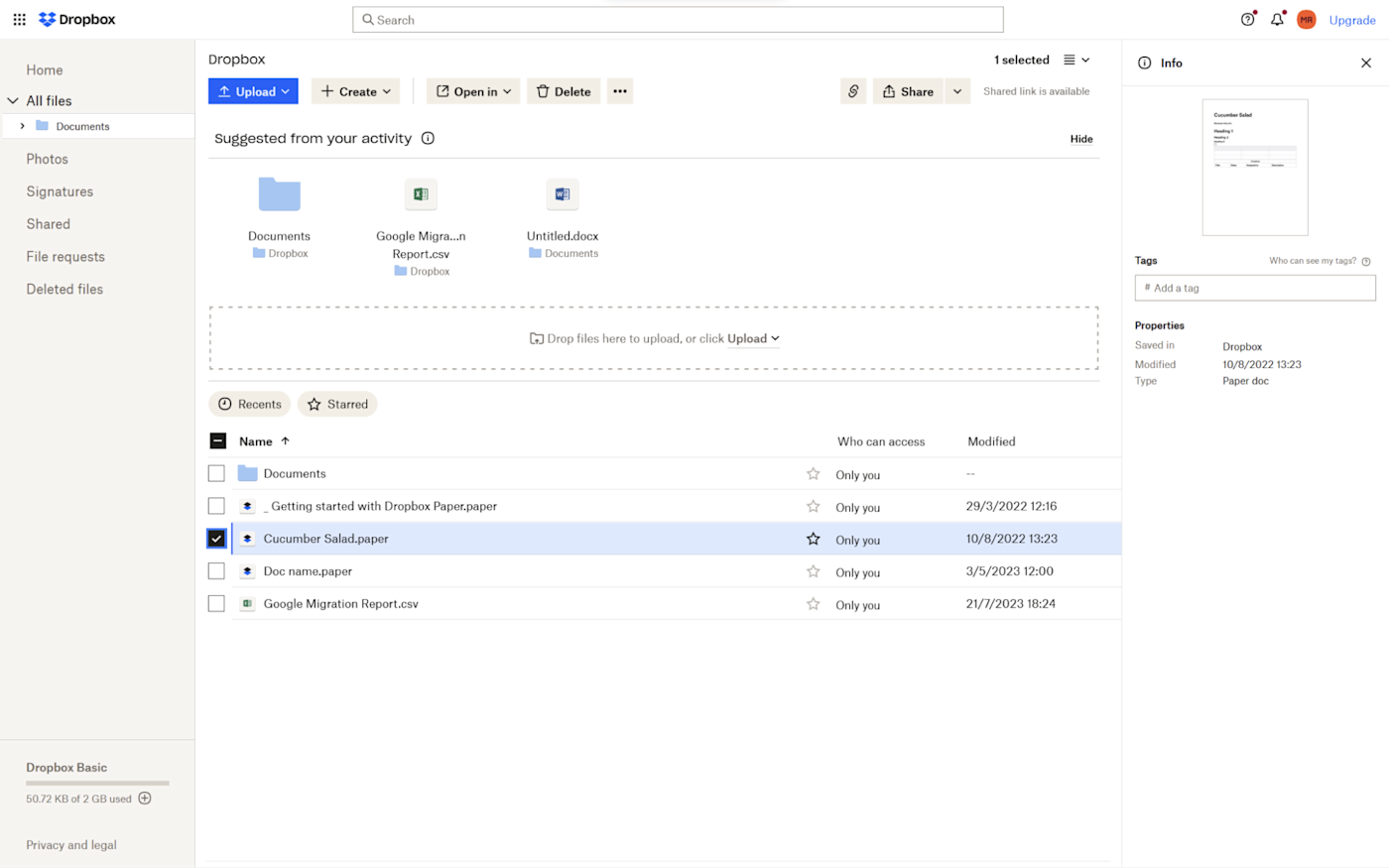Filter by Recents chip
The image size is (1389, 868).
[x=250, y=404]
